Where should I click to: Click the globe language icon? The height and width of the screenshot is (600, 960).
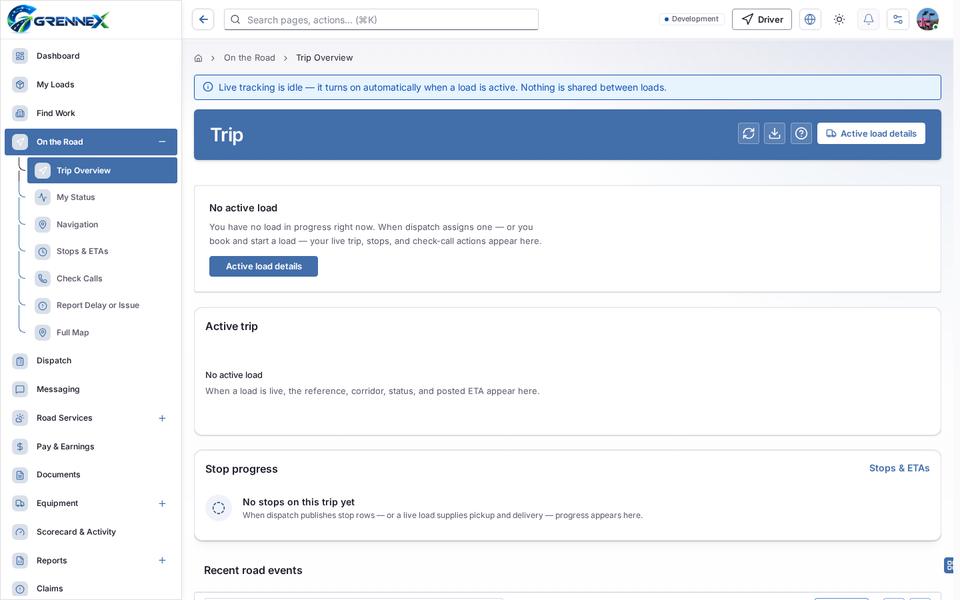tap(810, 20)
